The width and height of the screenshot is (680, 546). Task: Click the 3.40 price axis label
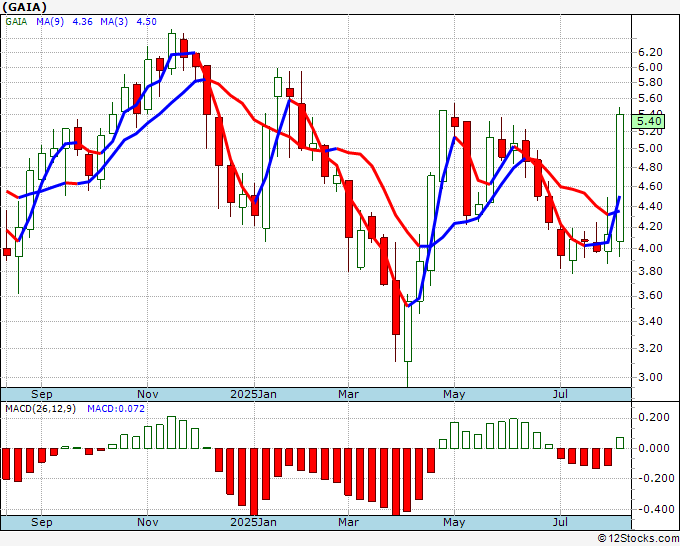(650, 321)
